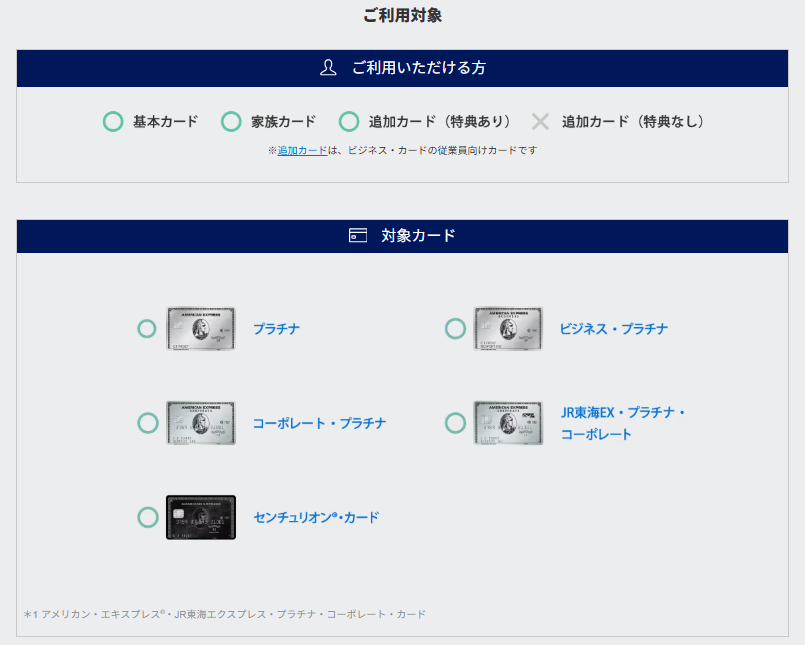Click the green circle beside 追加カード（特典あり）
Viewport: 805px width, 645px height.
tap(349, 122)
